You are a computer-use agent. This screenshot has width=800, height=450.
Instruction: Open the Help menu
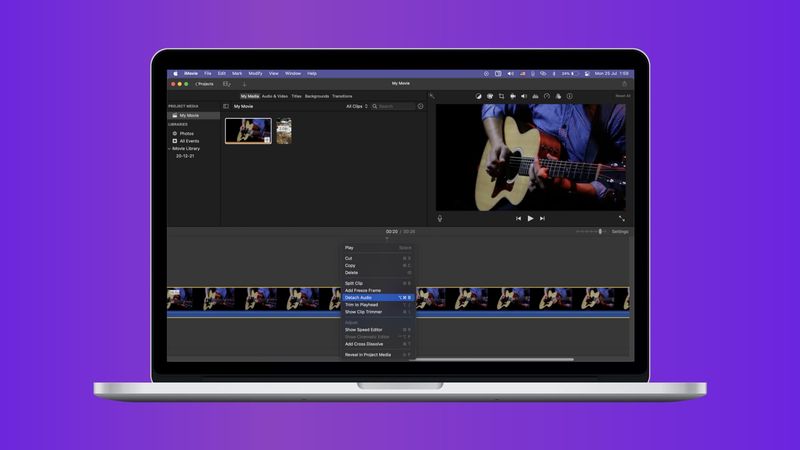[x=312, y=73]
